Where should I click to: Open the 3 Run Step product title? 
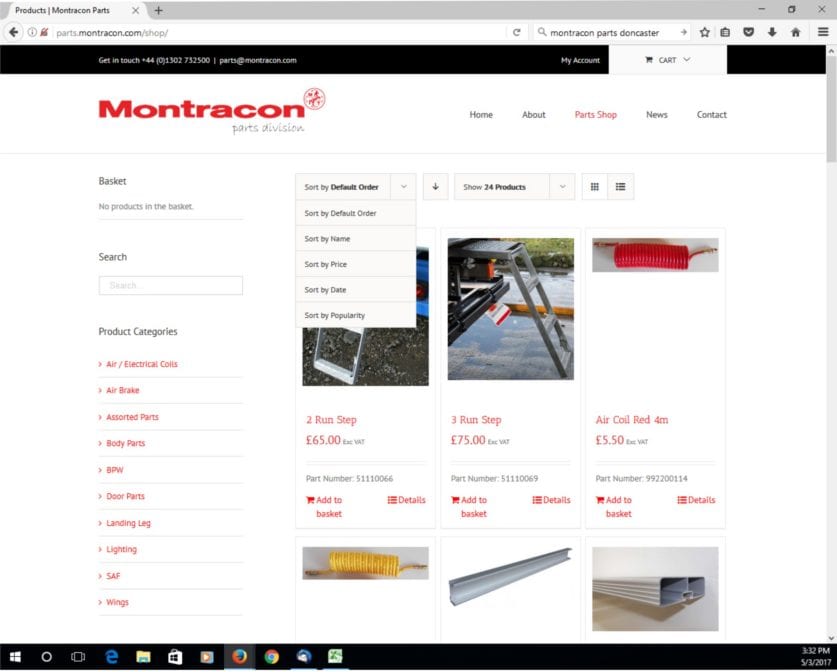pos(476,420)
